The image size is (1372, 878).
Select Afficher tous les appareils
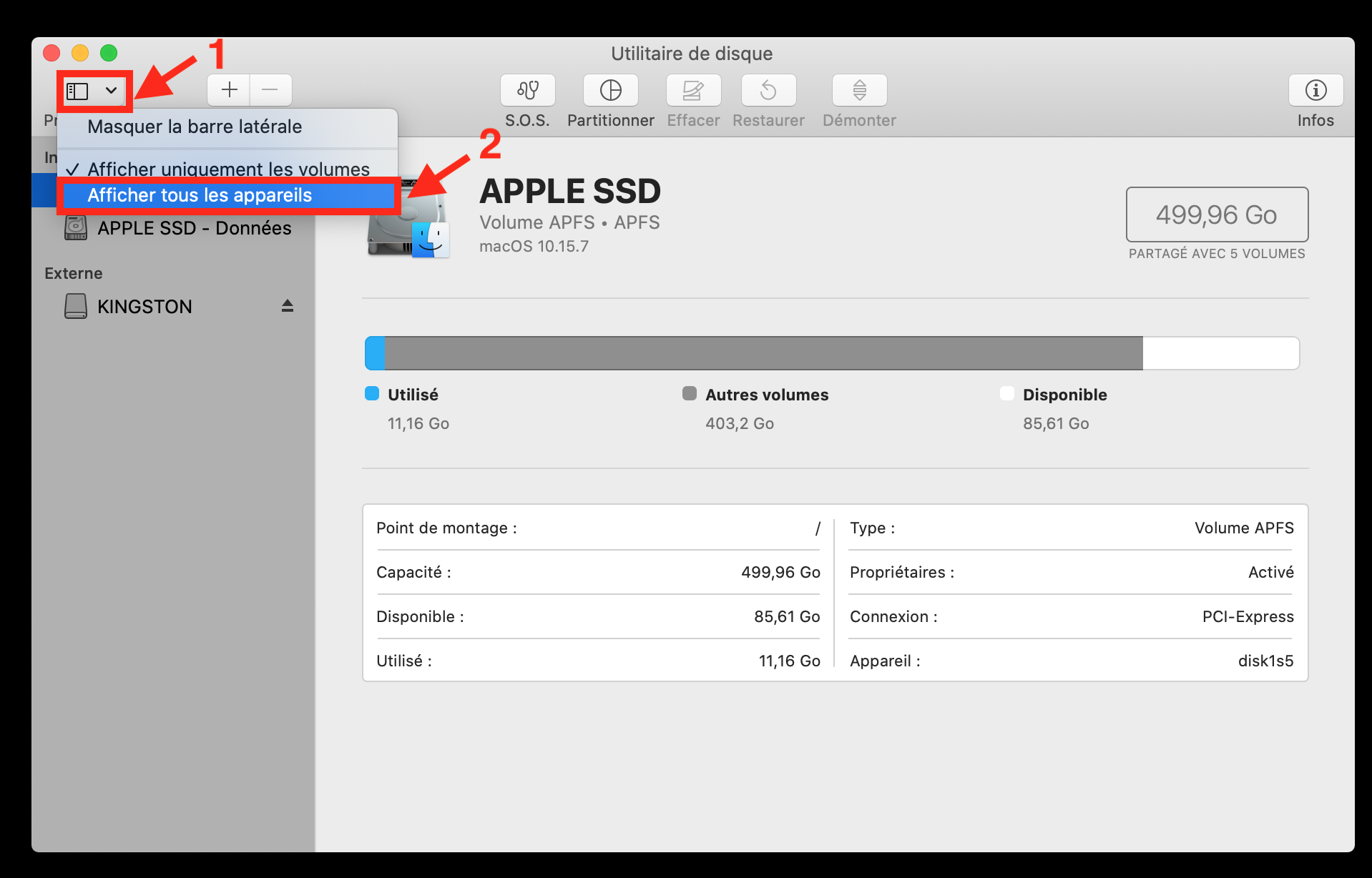coord(227,195)
